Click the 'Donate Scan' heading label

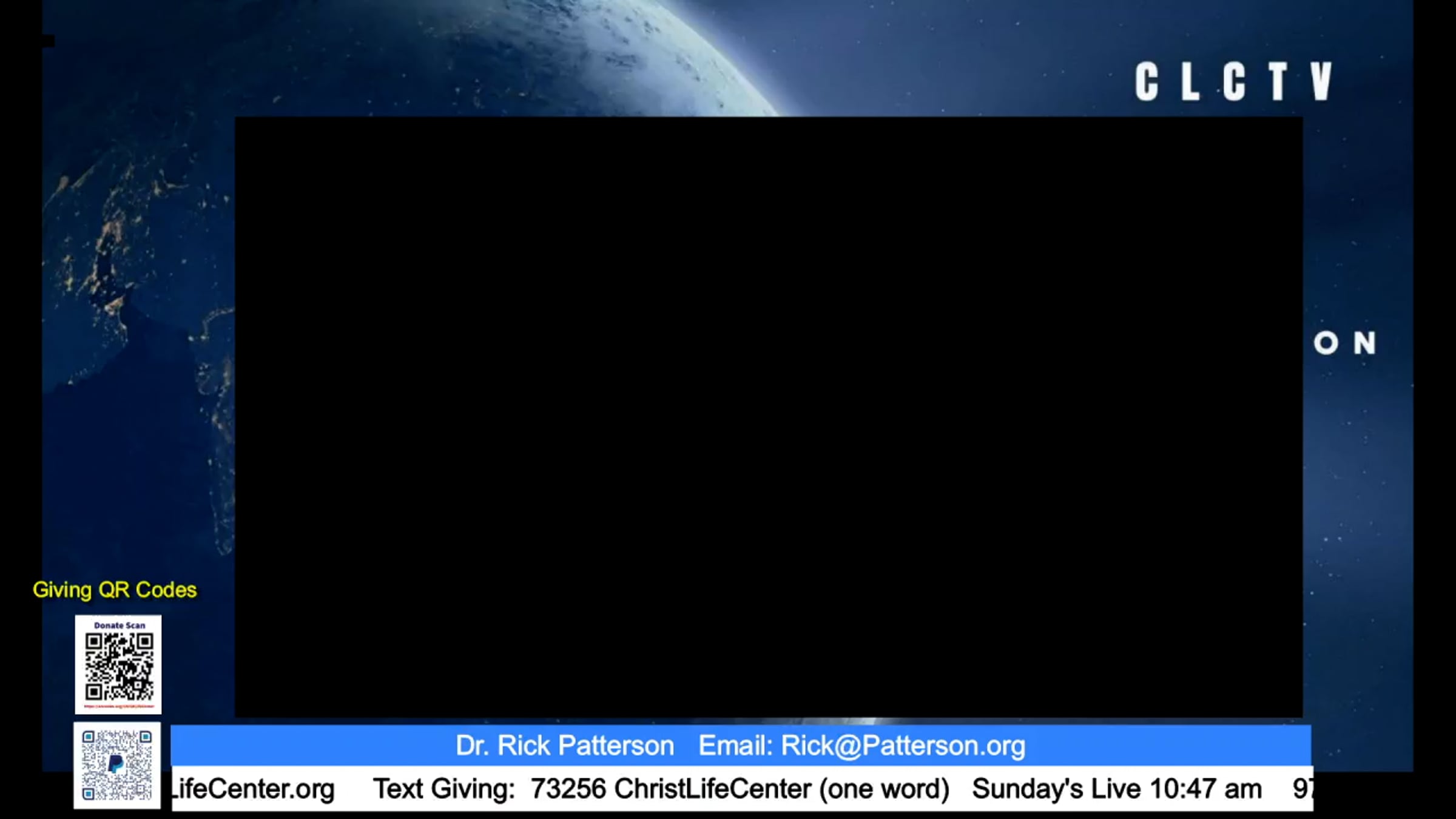[x=120, y=625]
